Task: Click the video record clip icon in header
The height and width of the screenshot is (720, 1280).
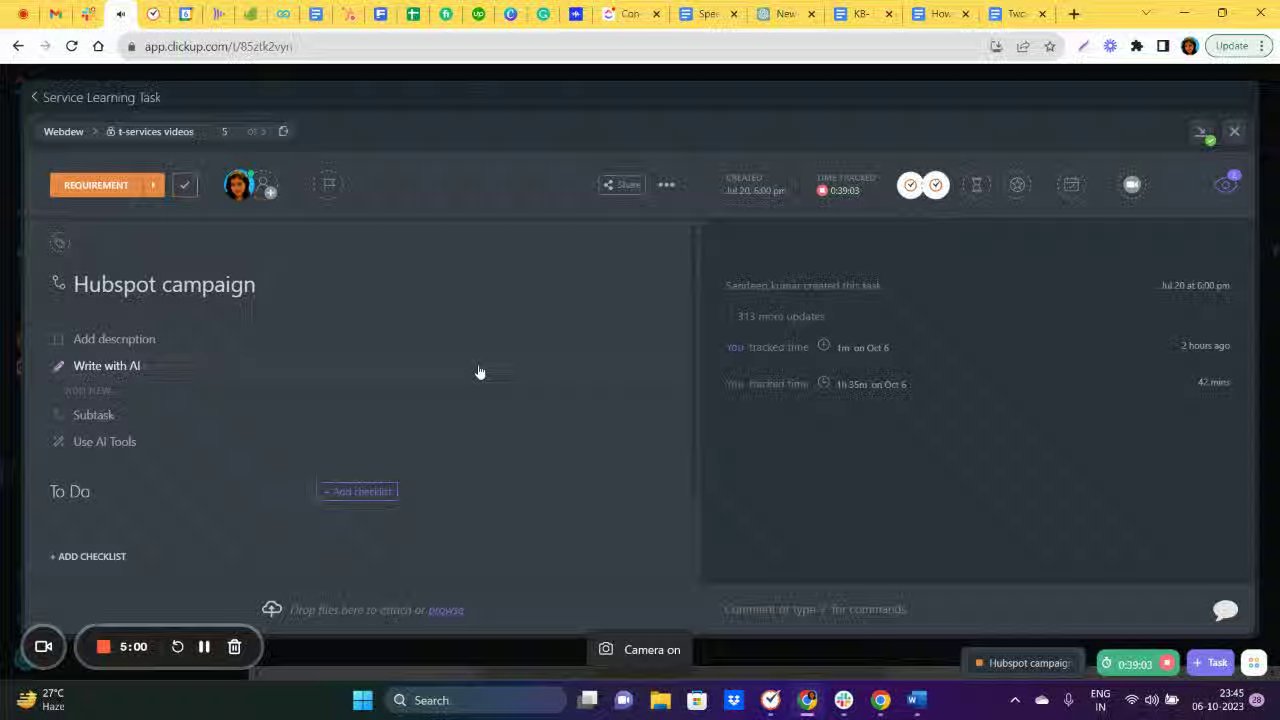Action: click(x=1132, y=184)
